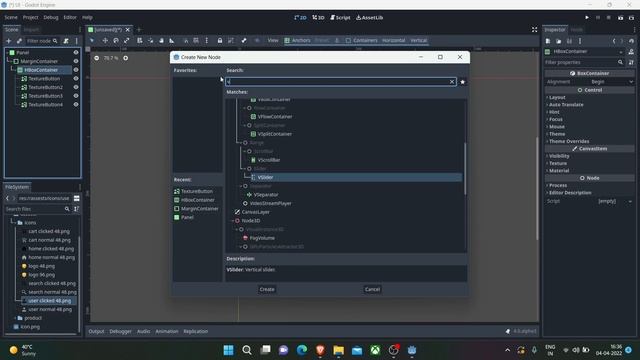Play the project with play icon
Screen dimensions: 640x360
coord(587,18)
